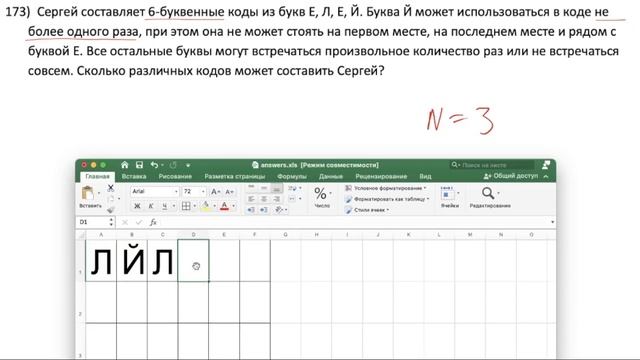640x360 pixels.
Task: Collapse the ribbon with the chevron
Action: coord(546,176)
